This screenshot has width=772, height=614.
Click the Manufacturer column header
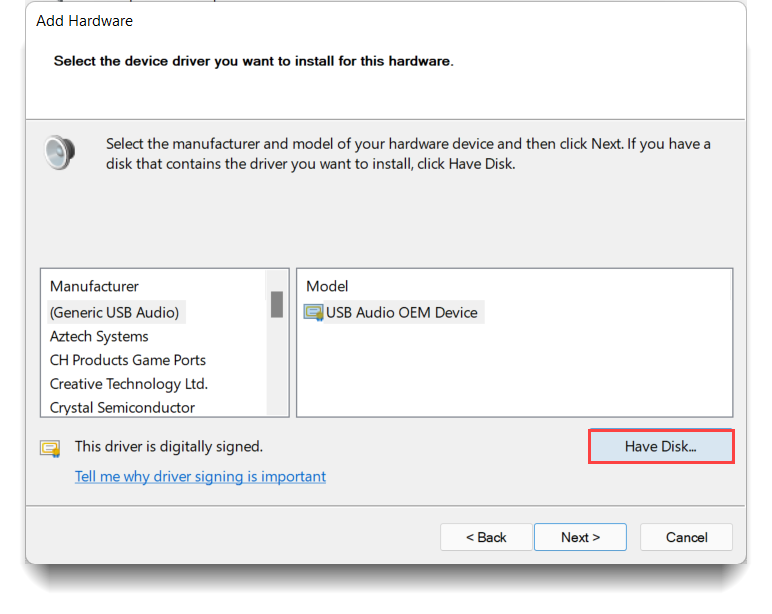click(95, 286)
